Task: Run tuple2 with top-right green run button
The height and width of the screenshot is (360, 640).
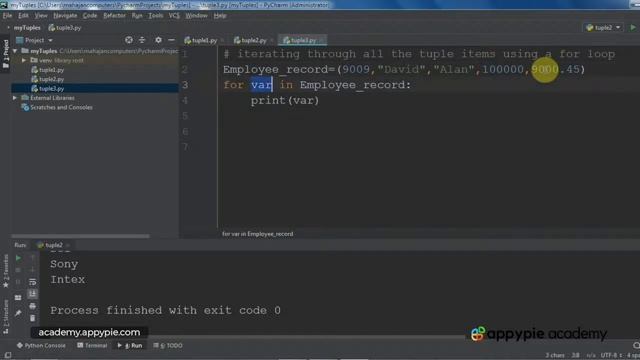Action: (x=633, y=27)
